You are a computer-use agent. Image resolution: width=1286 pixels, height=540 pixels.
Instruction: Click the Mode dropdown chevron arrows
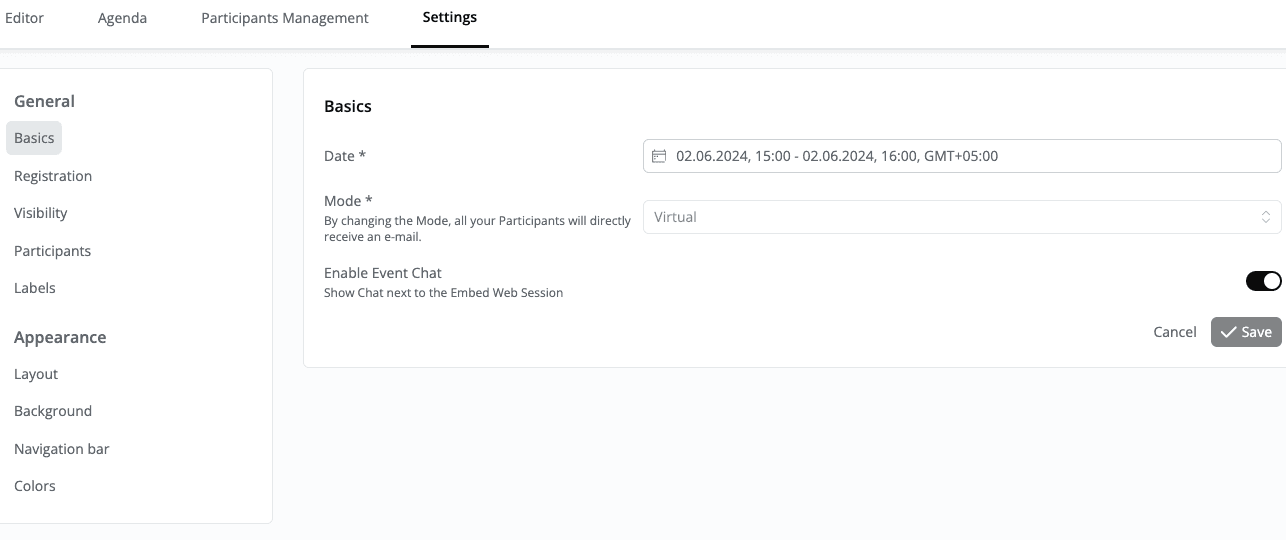click(1265, 217)
